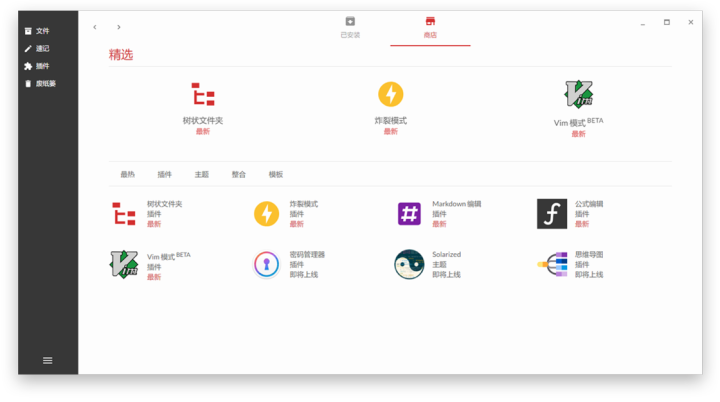
Task: Switch to the 已安装 tab
Action: coord(350,28)
